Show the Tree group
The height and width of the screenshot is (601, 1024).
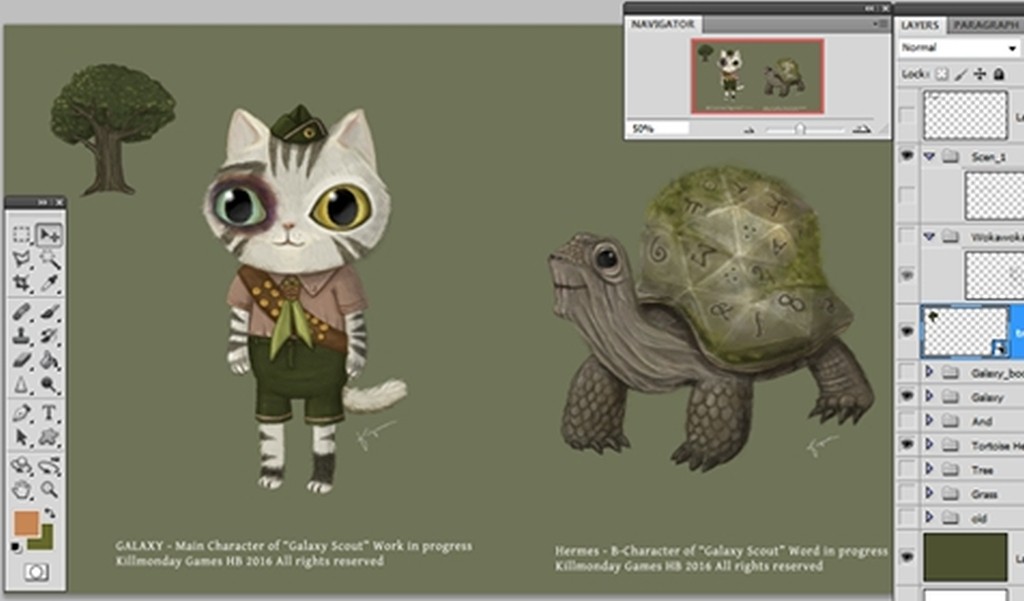[906, 469]
